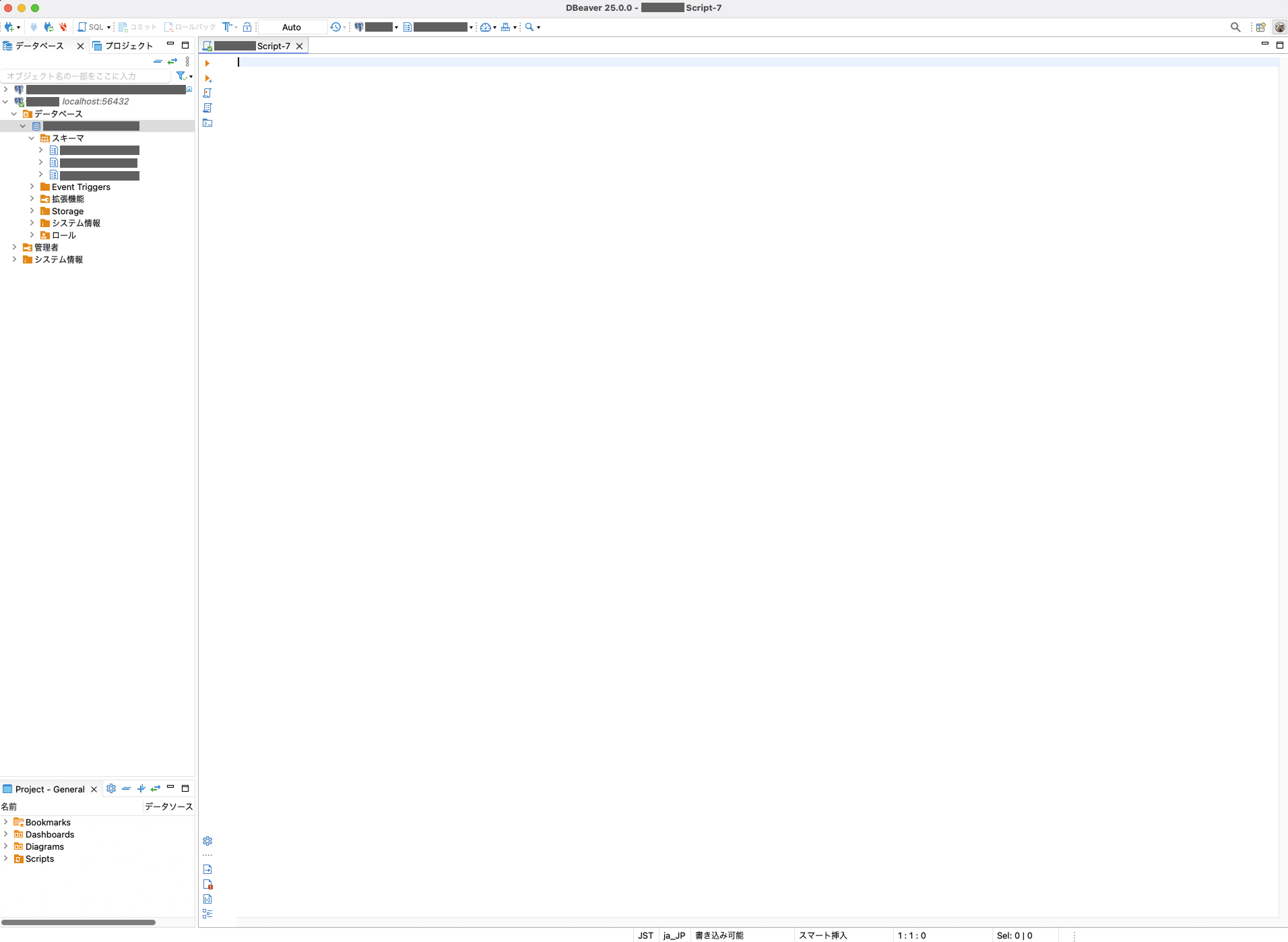
Task: Execute the SQL statement with the orange play icon
Action: (x=207, y=63)
